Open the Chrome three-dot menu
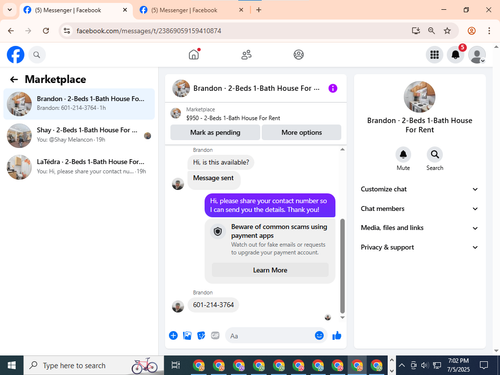500x375 pixels. click(x=489, y=31)
